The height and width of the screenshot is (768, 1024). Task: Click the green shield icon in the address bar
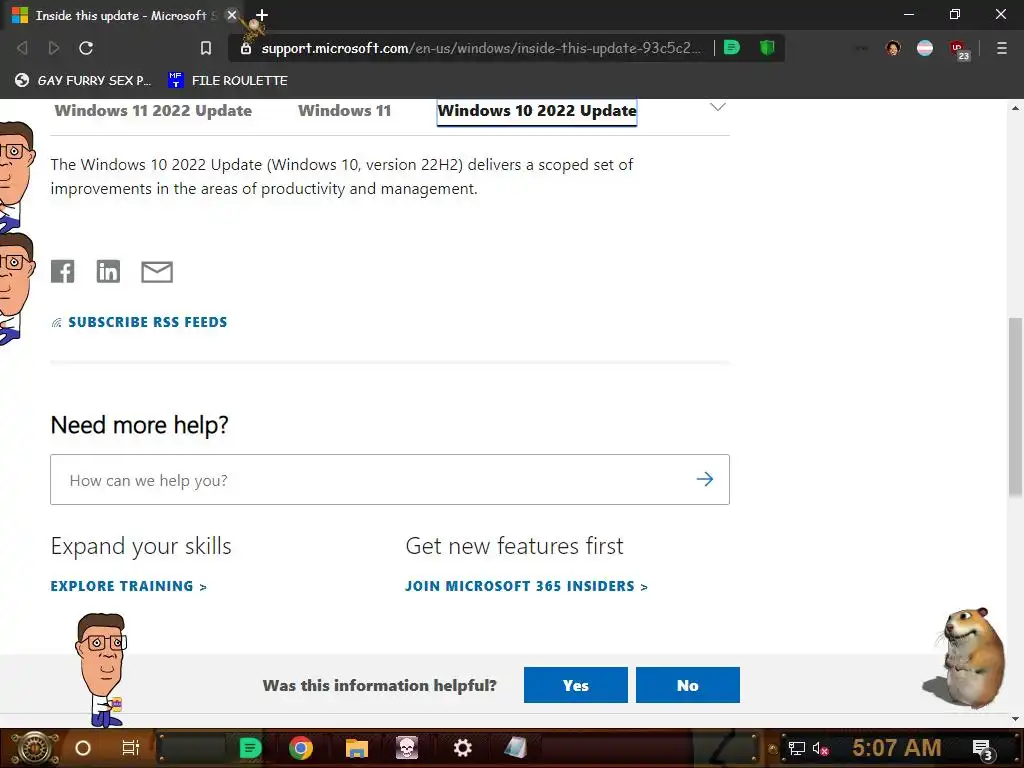coord(767,48)
